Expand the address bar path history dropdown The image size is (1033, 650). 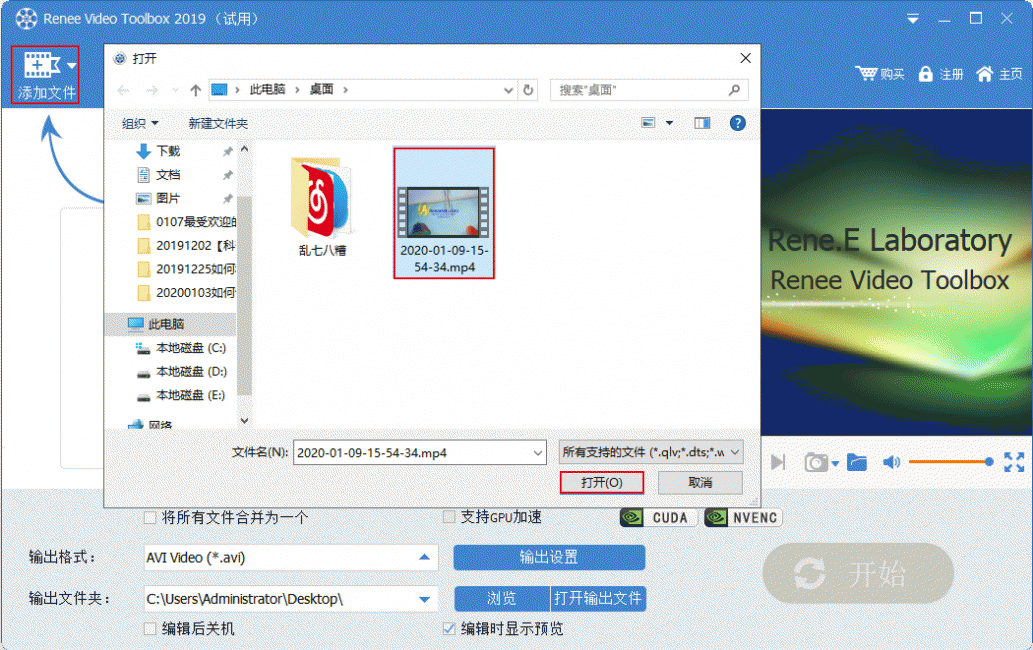pos(508,90)
